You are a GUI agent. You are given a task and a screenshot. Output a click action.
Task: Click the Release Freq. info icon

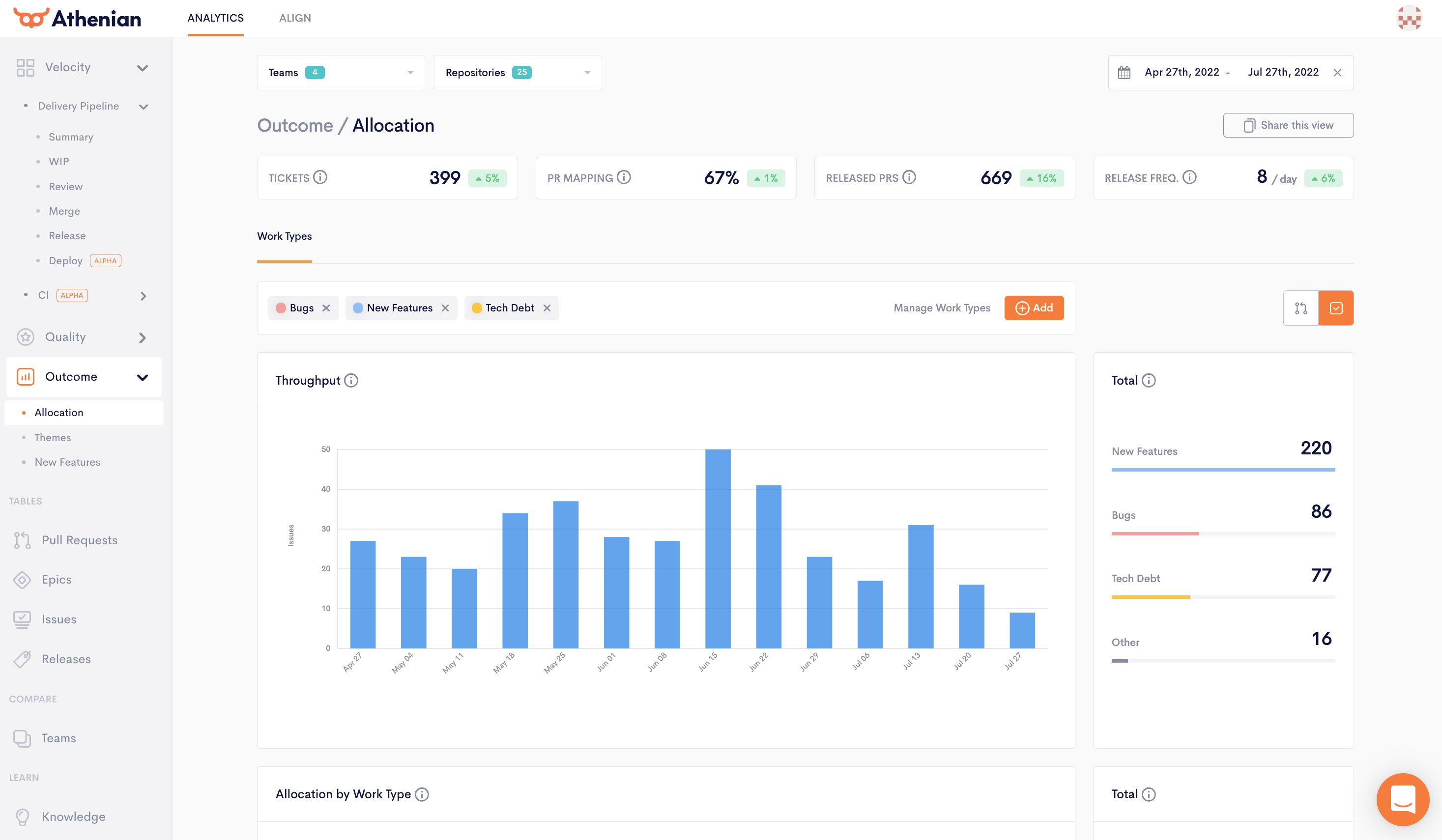pyautogui.click(x=1190, y=177)
